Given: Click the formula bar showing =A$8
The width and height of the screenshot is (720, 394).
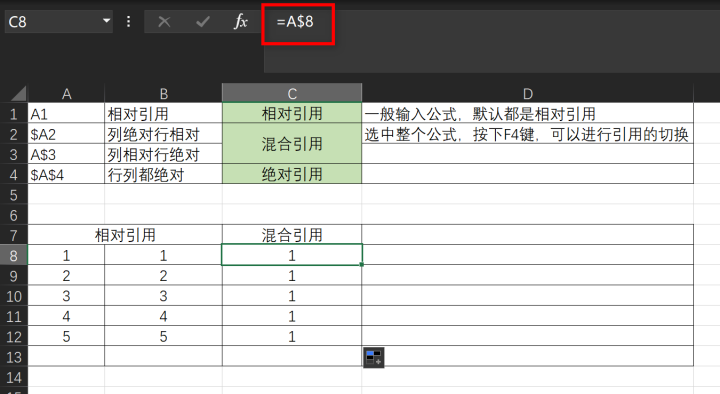Looking at the screenshot, I should [491, 22].
